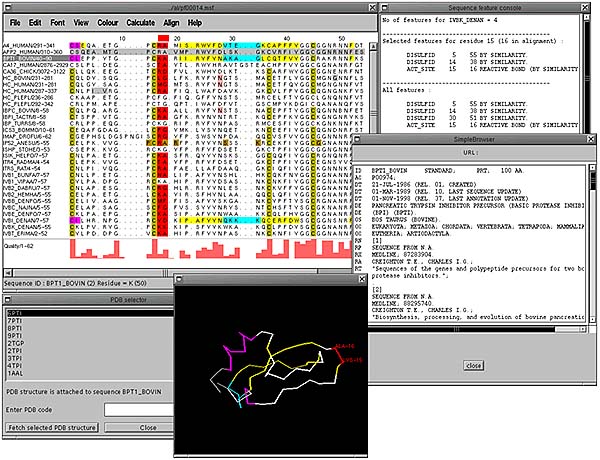Open the Font menu
The height and width of the screenshot is (460, 600).
[x=59, y=21]
